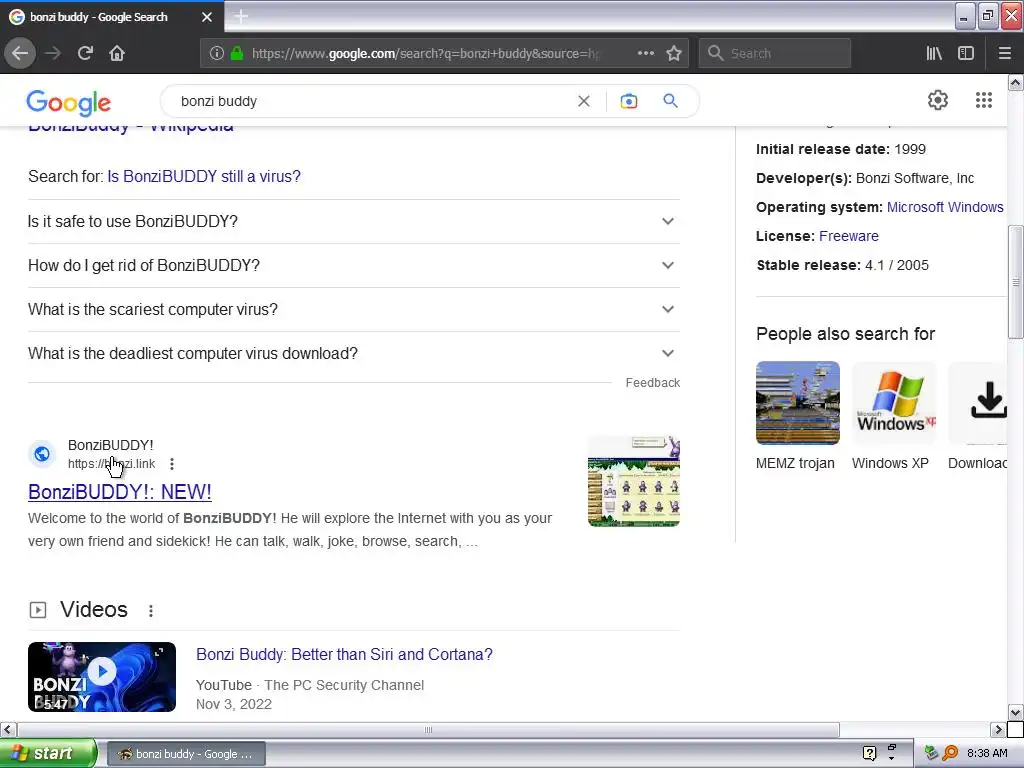
Task: Click the help question icon in system tray
Action: coord(869,753)
